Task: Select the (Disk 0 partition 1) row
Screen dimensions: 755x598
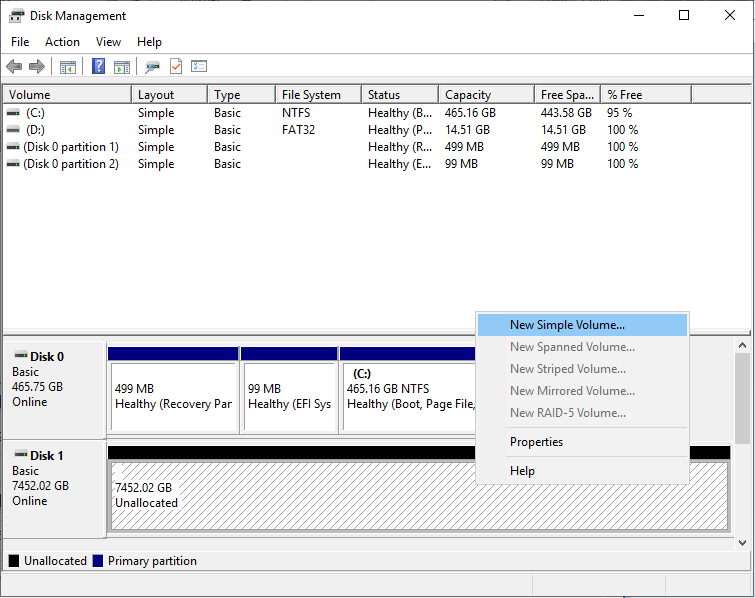Action: [347, 147]
